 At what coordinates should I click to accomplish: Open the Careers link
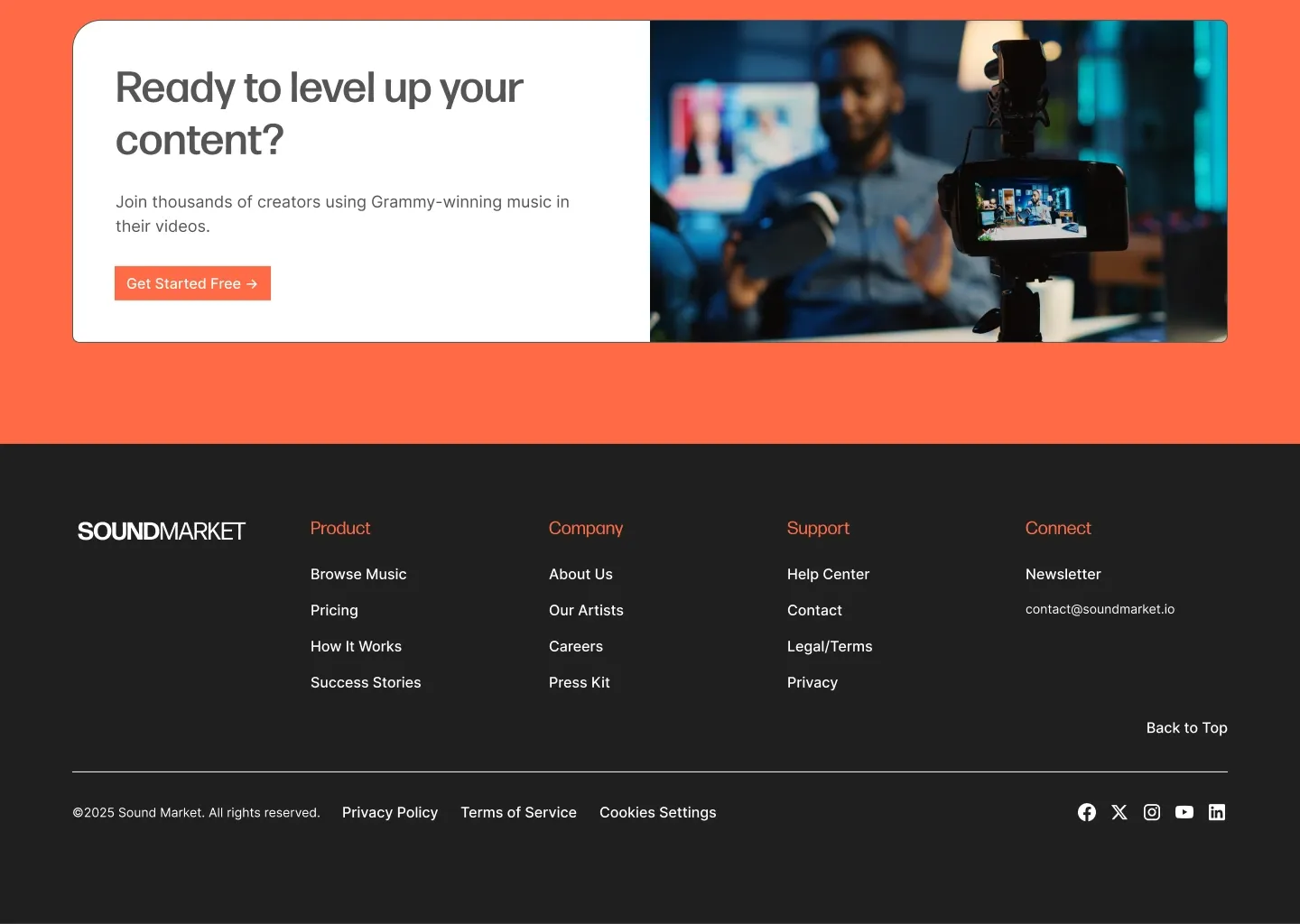click(576, 646)
